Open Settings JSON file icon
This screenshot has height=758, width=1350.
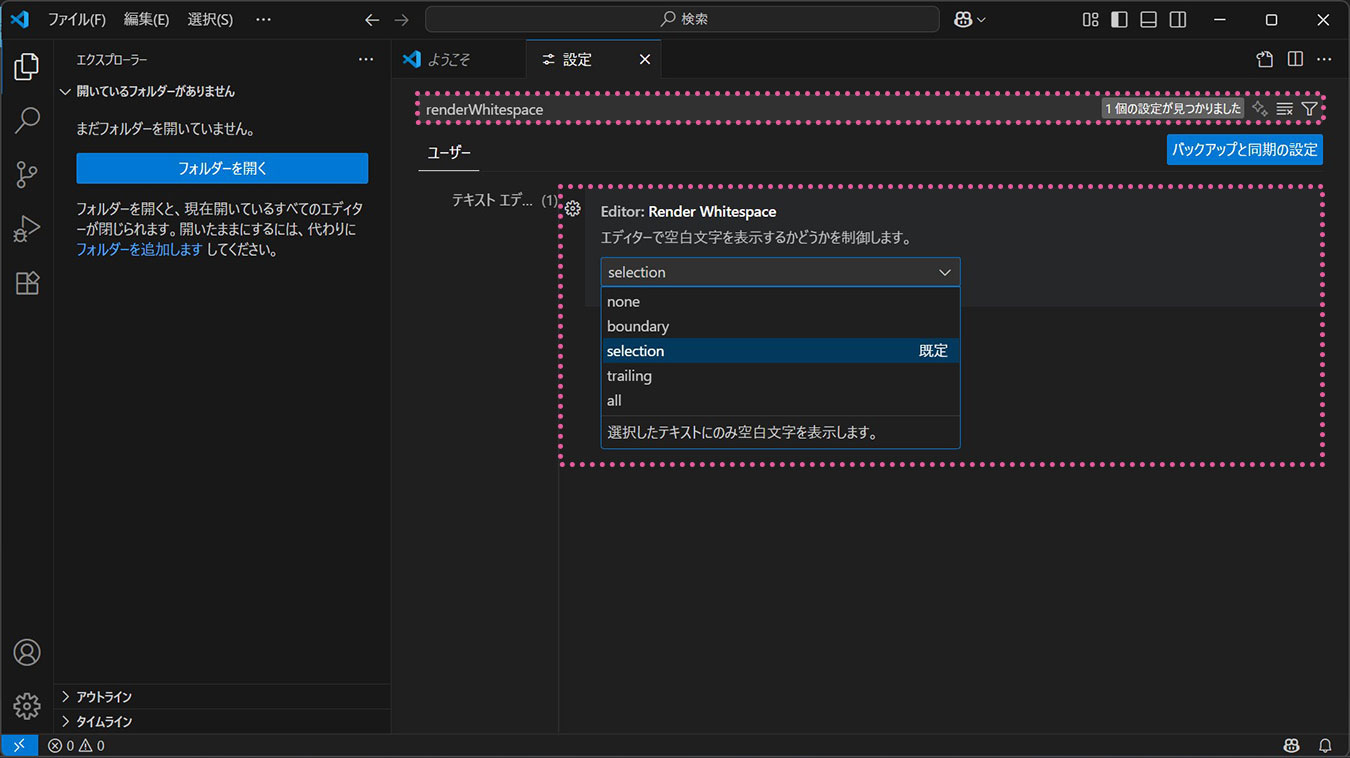coord(1265,59)
